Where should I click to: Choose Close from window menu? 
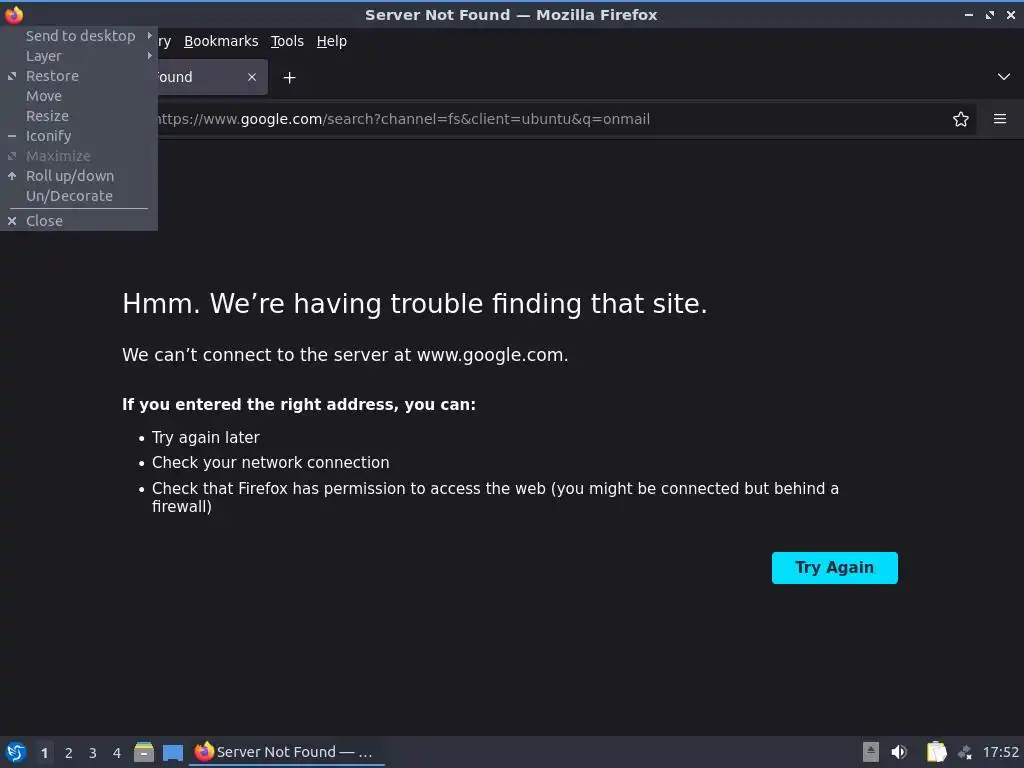tap(79, 221)
